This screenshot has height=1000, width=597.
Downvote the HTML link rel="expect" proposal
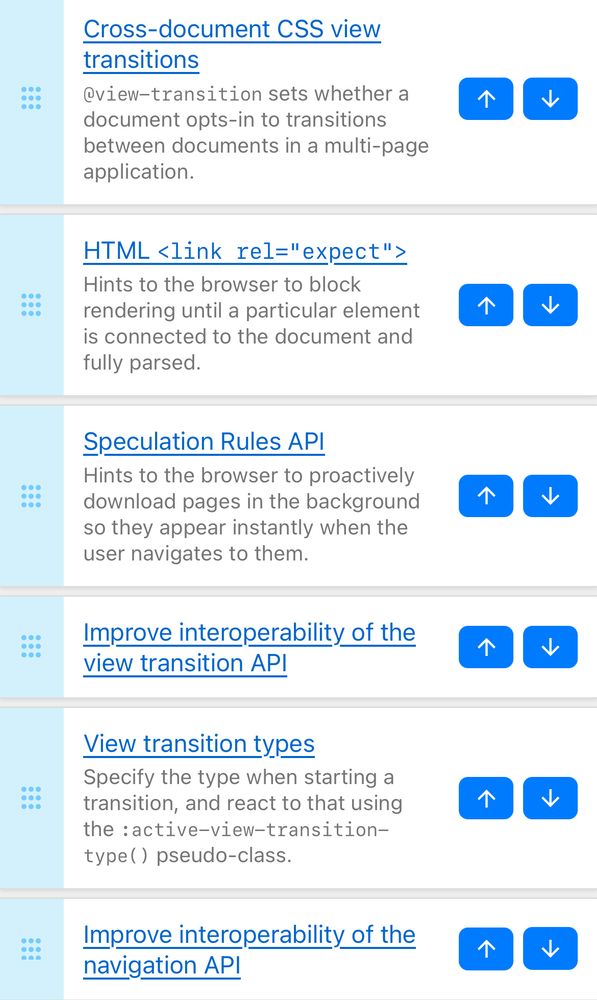[x=550, y=305]
